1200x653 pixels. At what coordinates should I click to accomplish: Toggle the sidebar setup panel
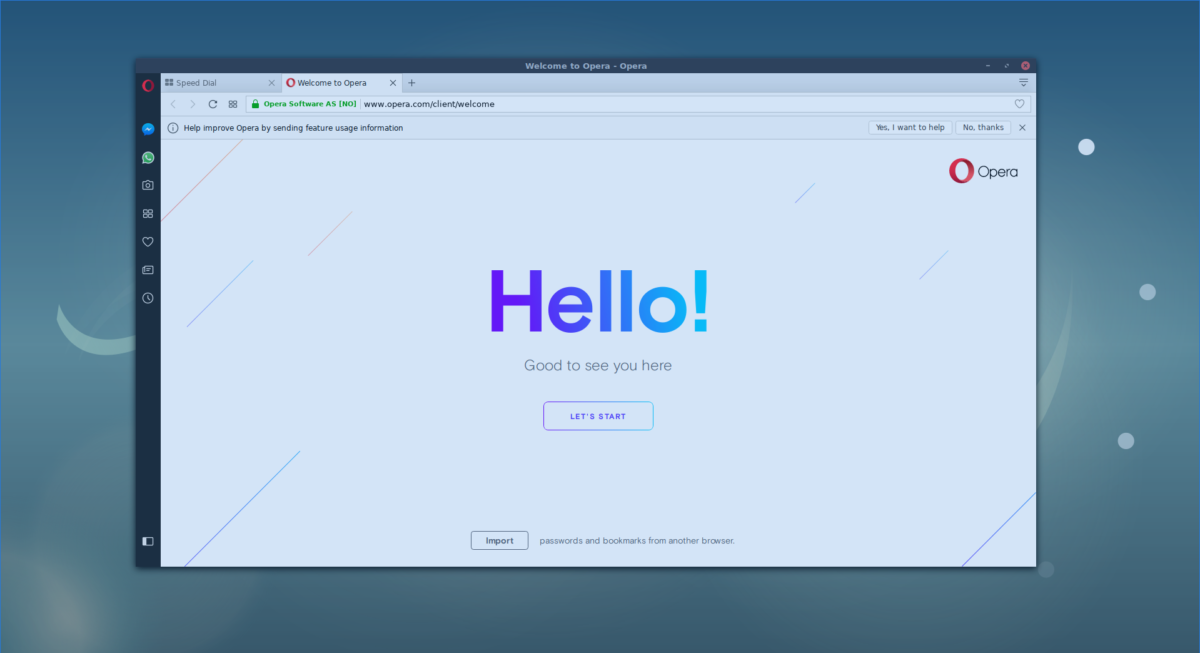(147, 540)
